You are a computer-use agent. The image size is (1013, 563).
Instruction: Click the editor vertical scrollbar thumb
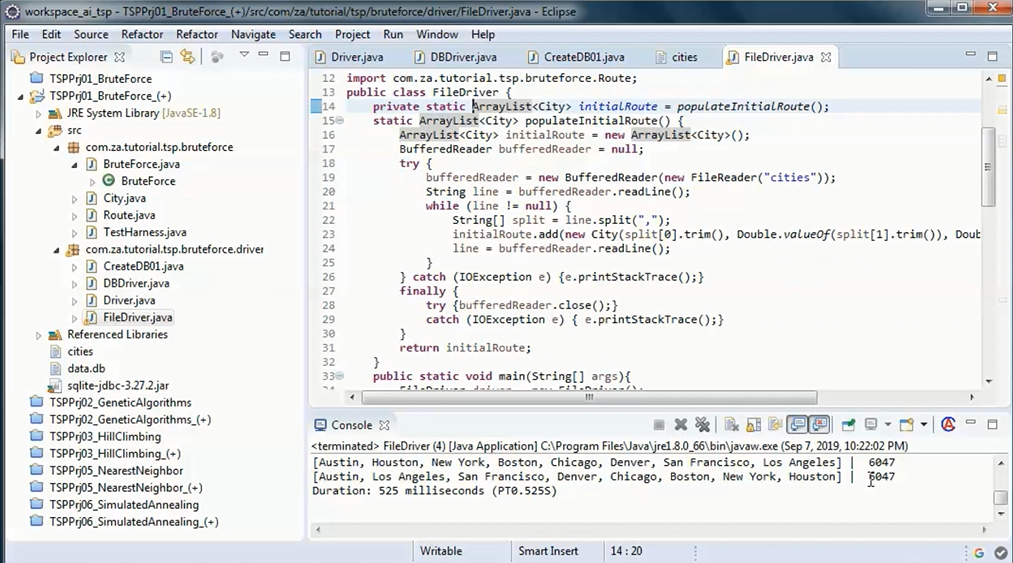[988, 167]
